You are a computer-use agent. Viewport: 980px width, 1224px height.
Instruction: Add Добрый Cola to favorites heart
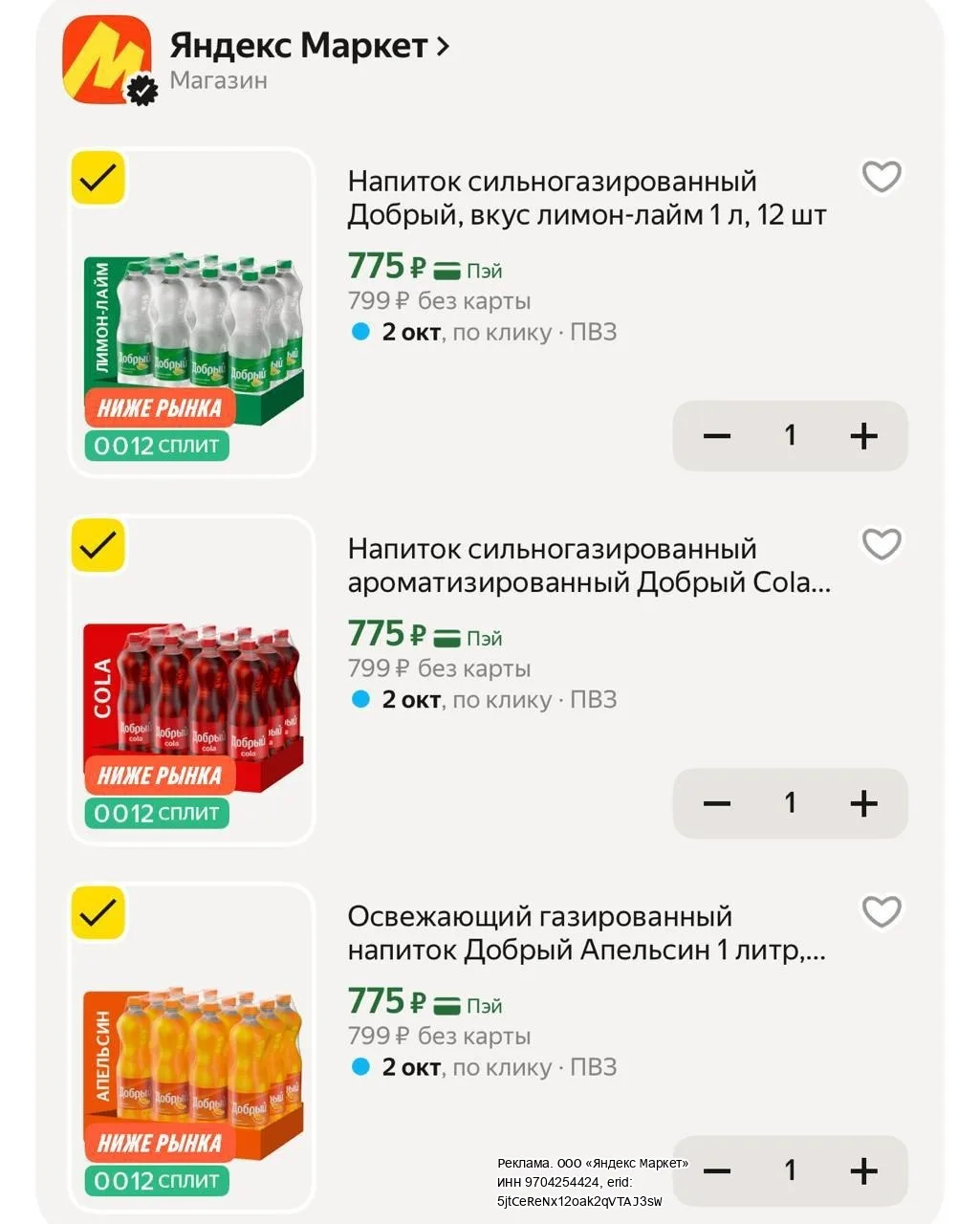(882, 544)
